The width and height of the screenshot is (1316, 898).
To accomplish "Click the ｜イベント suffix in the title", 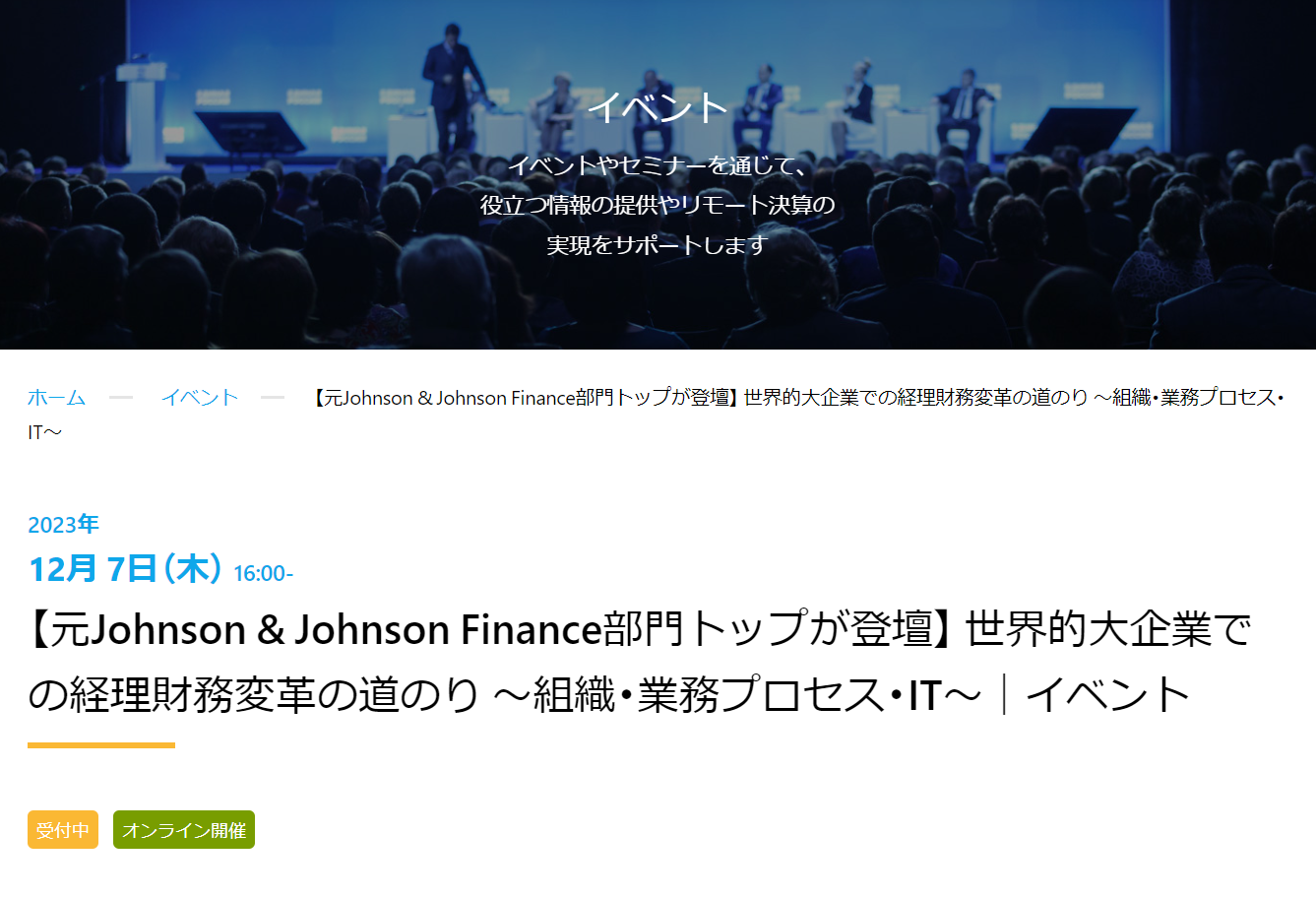I will coord(1093,694).
